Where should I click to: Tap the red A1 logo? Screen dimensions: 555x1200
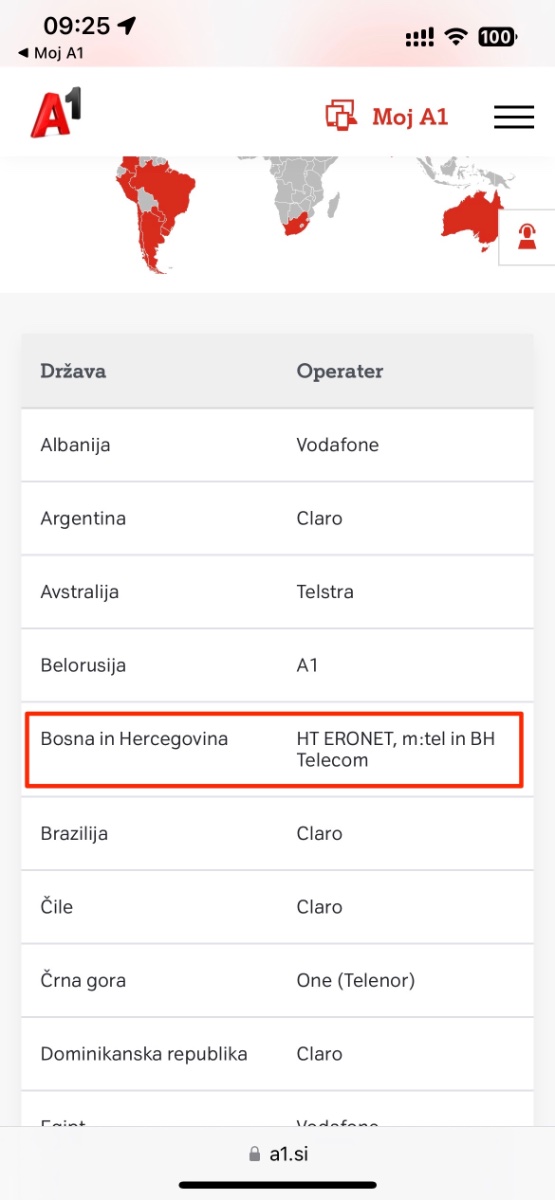coord(55,112)
